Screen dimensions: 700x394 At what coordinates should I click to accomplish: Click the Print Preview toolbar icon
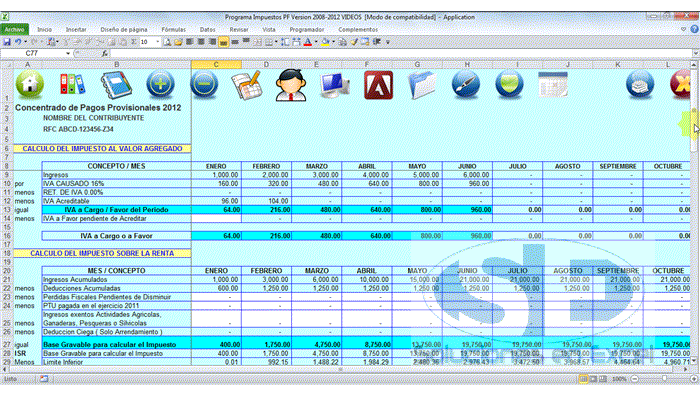click(x=167, y=42)
